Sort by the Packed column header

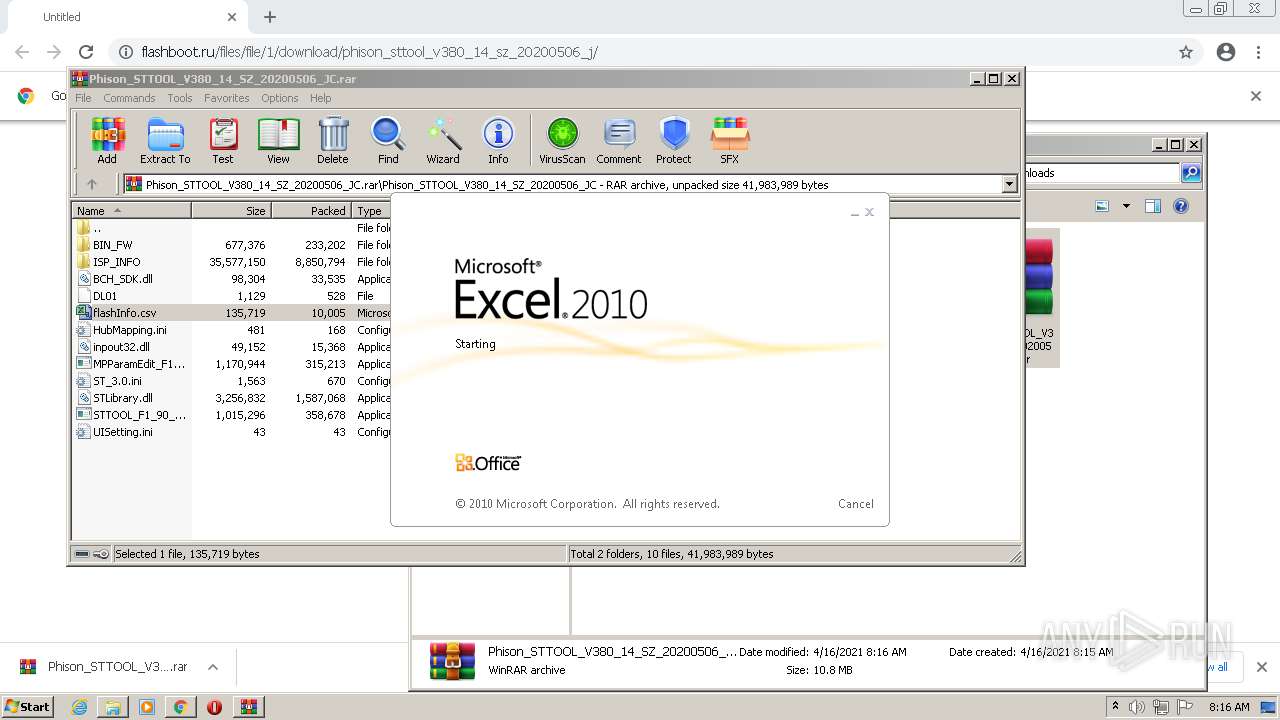311,211
